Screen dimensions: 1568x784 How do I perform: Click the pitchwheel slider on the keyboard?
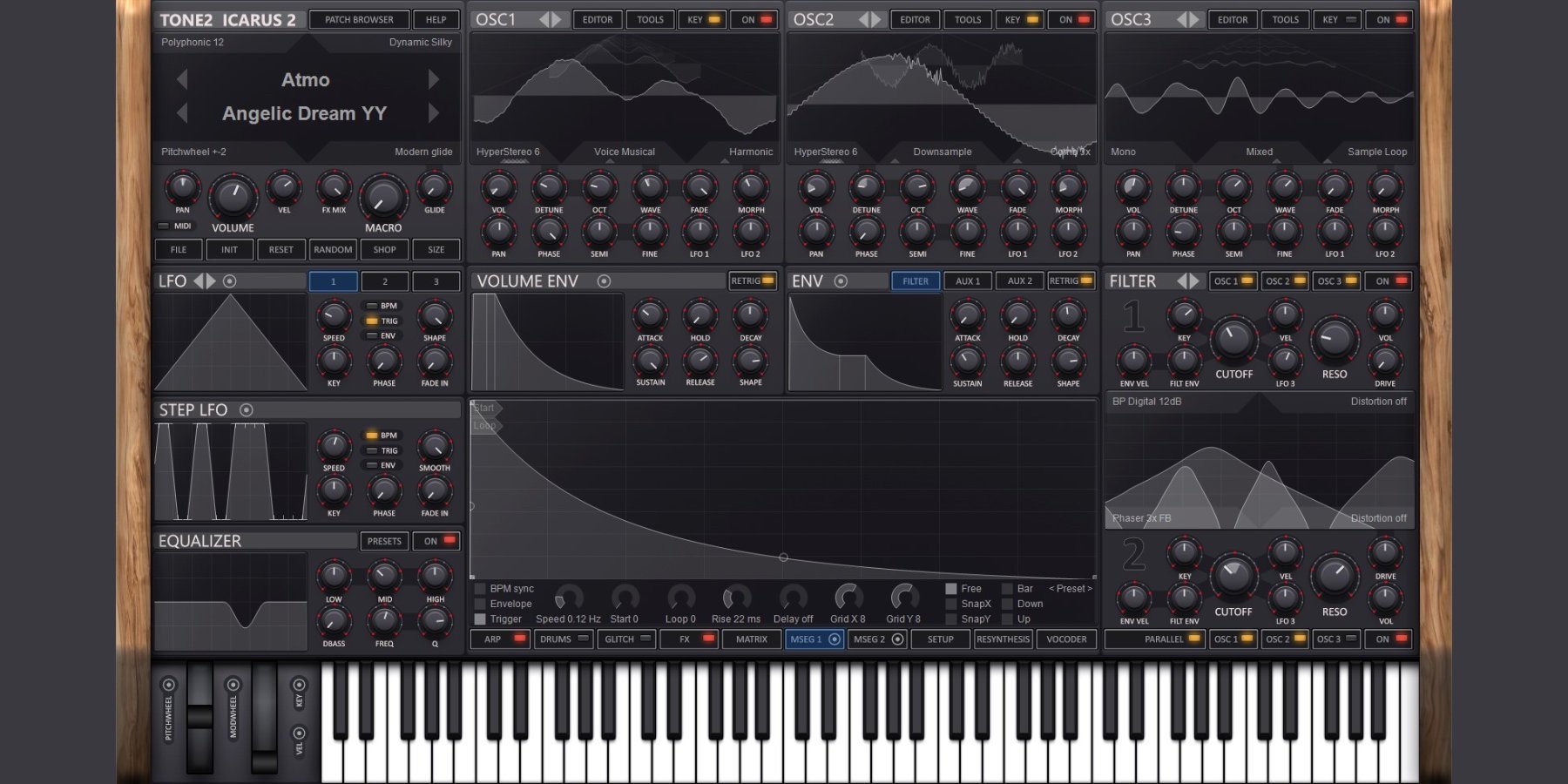(x=199, y=717)
